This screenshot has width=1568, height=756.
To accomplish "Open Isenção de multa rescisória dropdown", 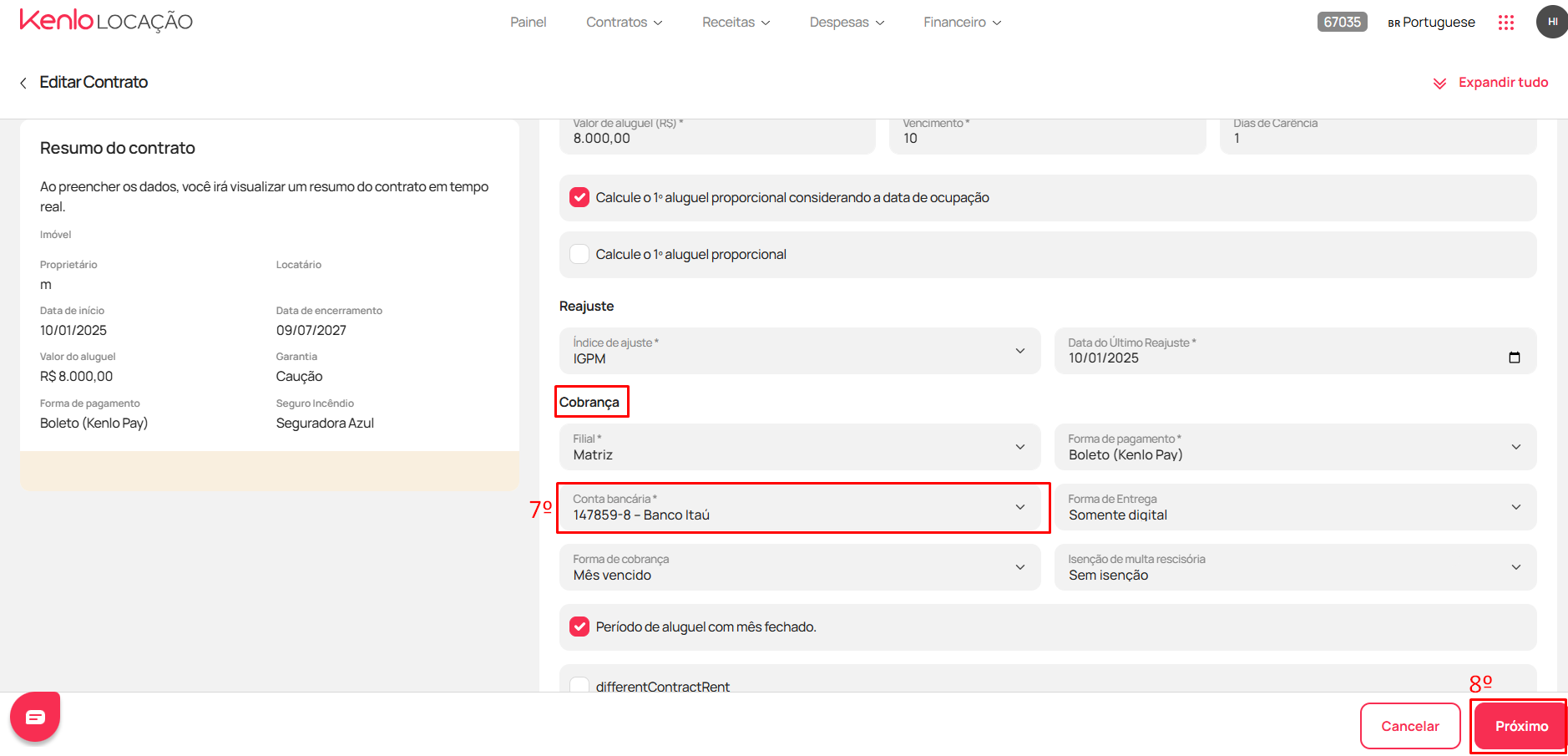I will pos(1295,567).
